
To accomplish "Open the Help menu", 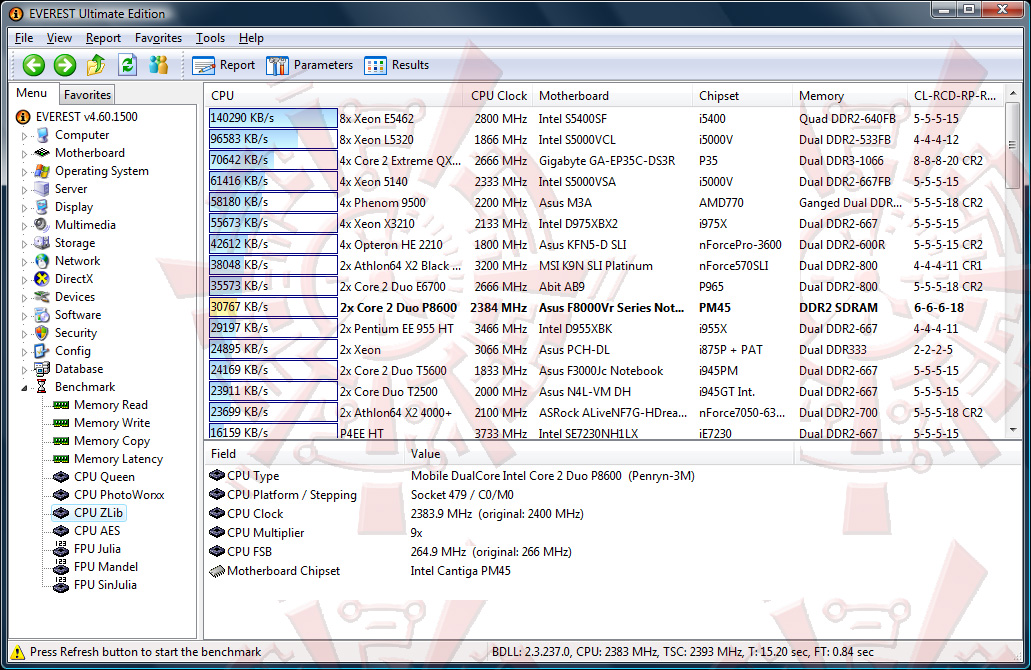I will [x=251, y=38].
